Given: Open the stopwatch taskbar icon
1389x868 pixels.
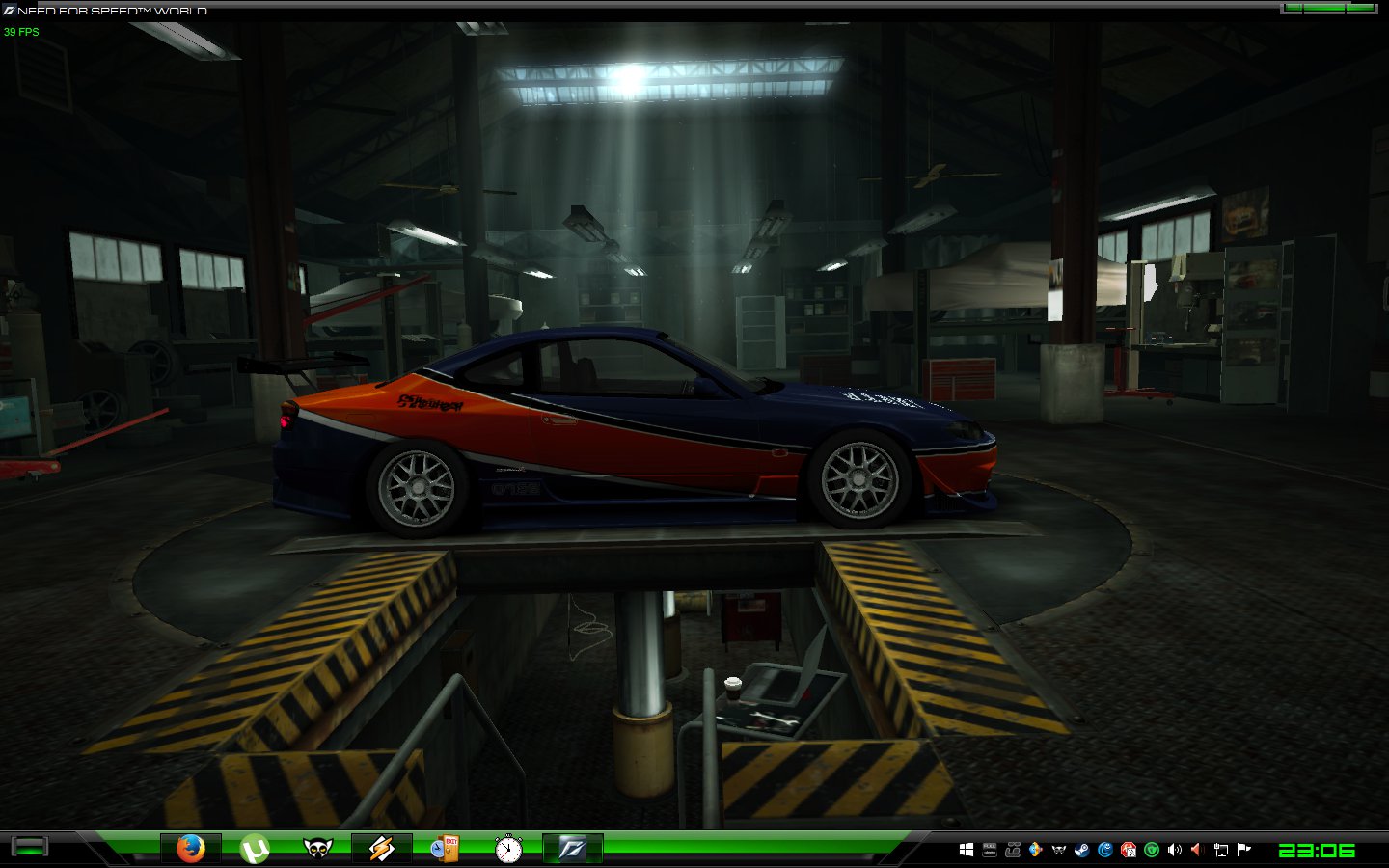Looking at the screenshot, I should (508, 849).
